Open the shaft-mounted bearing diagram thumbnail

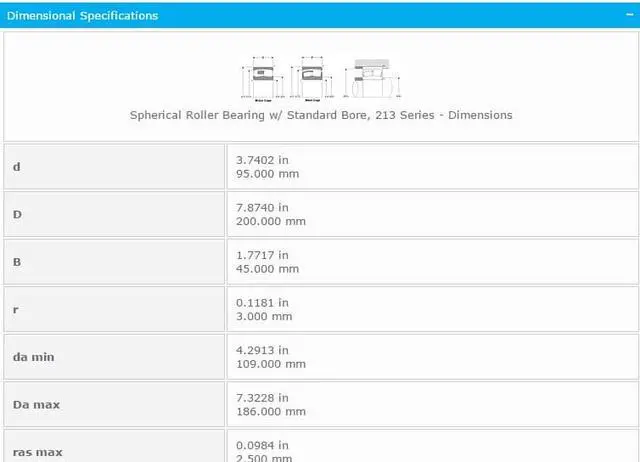372,79
